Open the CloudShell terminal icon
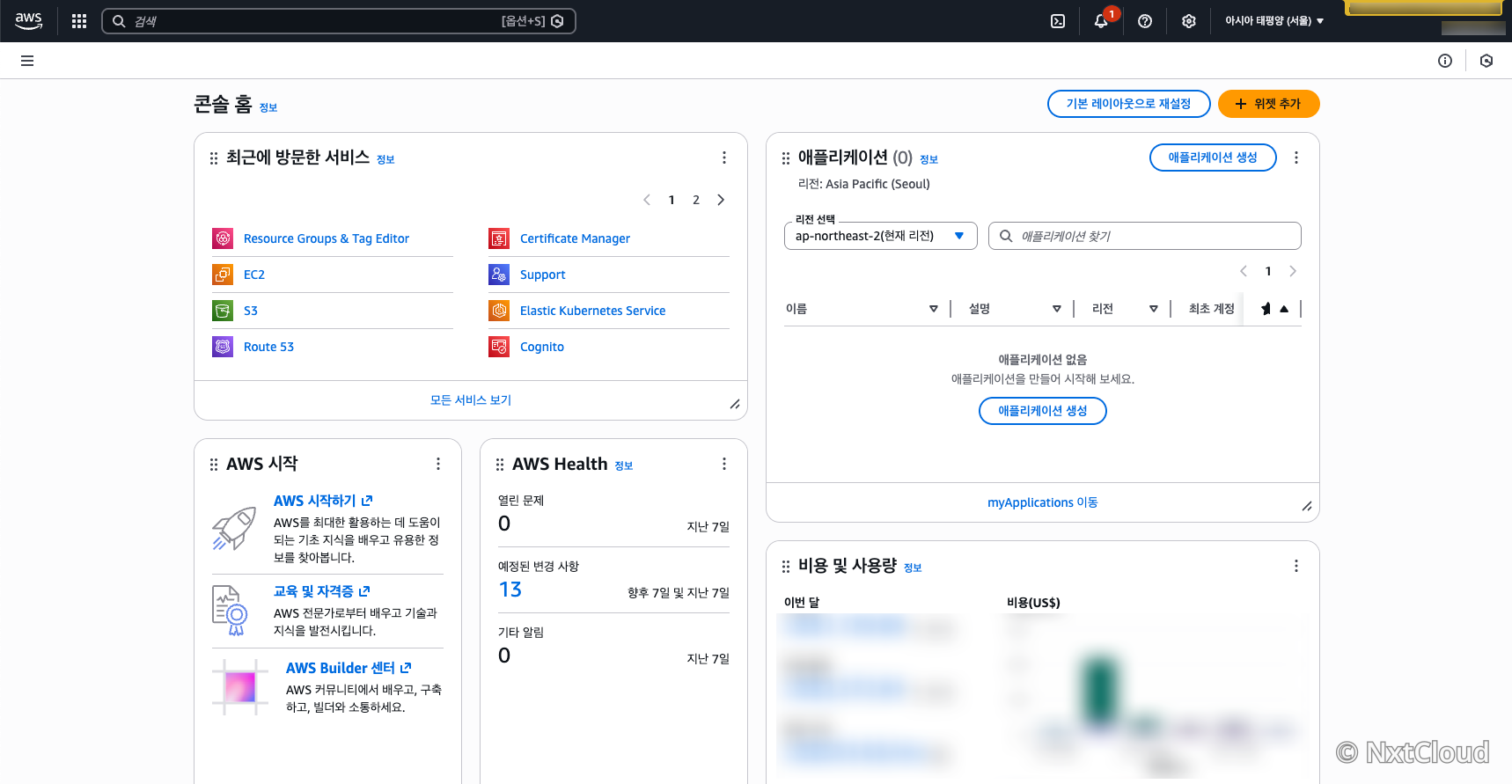The image size is (1512, 784). pos(1058,21)
